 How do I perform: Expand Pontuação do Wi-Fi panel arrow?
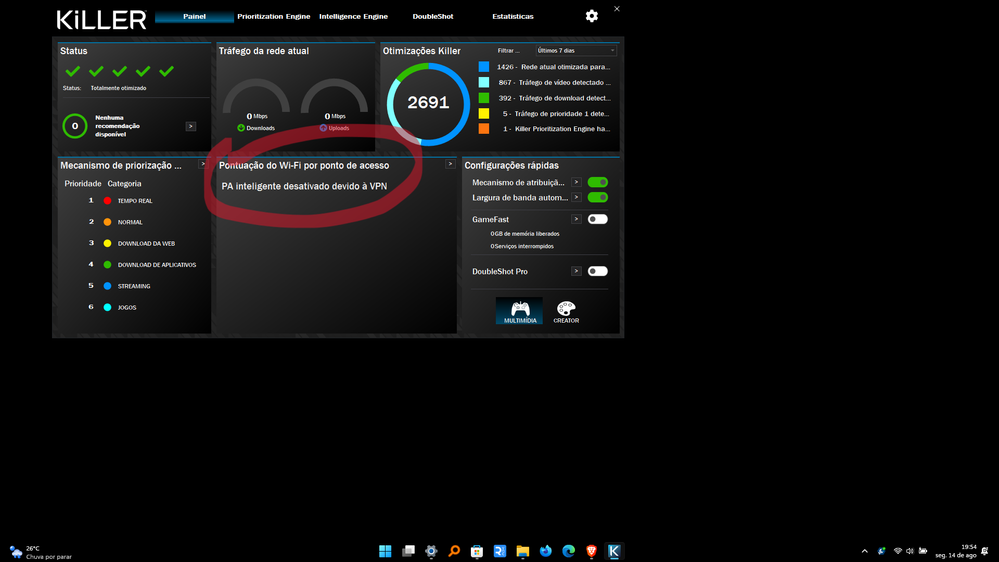tap(450, 164)
